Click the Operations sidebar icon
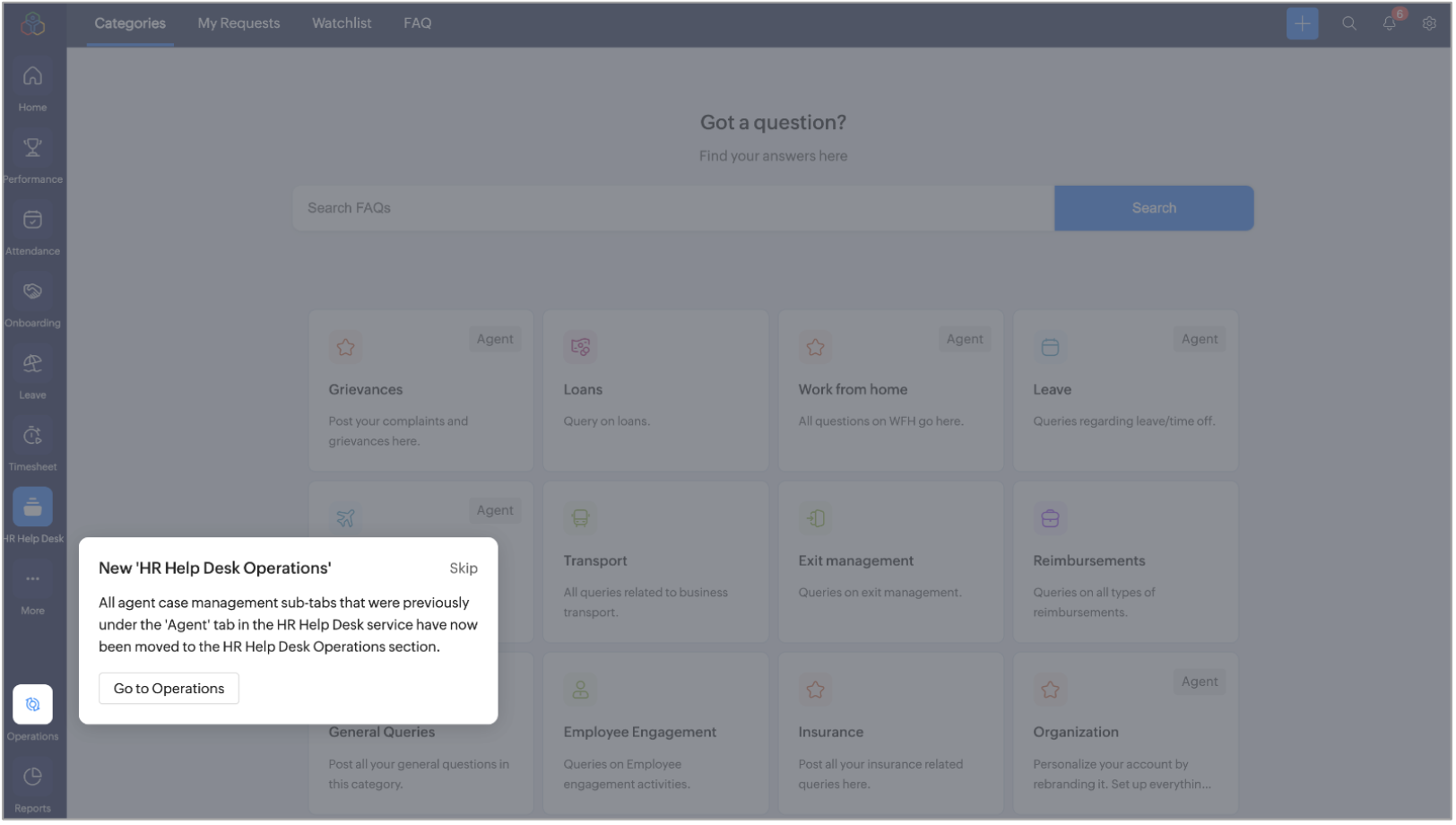This screenshot has width=1456, height=825. 32,705
